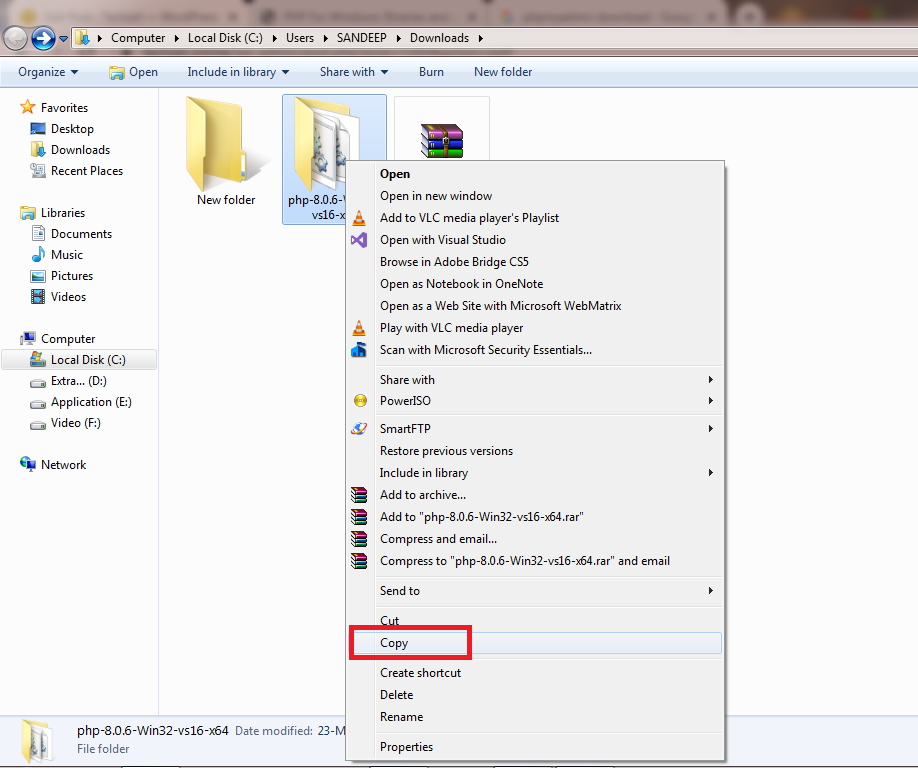
Task: Click the Back navigation arrow button
Action: click(15, 38)
